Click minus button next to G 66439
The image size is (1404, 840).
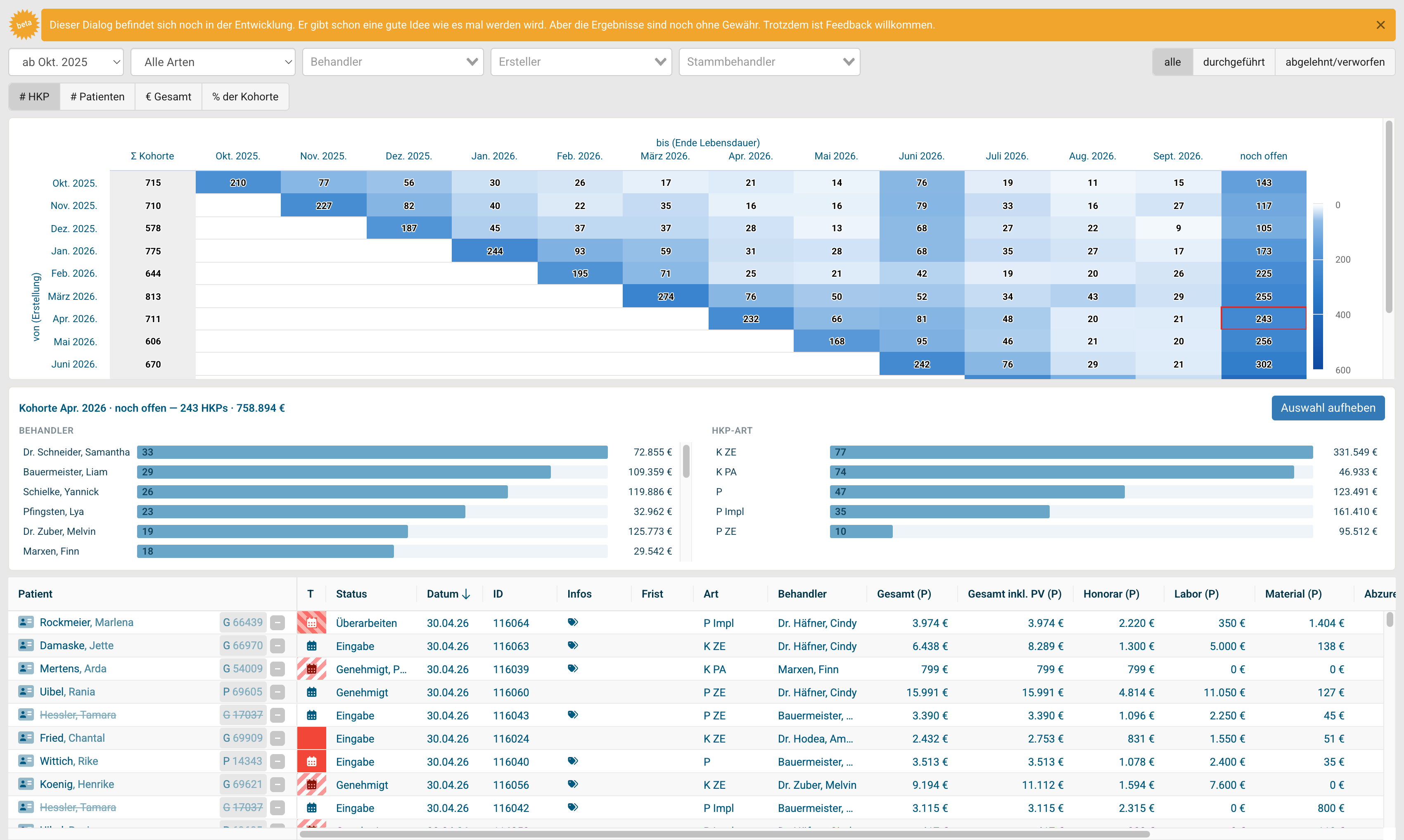pyautogui.click(x=277, y=623)
